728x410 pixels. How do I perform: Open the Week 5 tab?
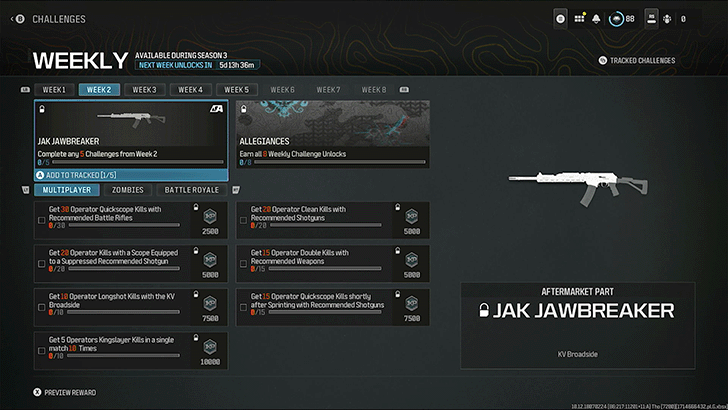tap(237, 90)
